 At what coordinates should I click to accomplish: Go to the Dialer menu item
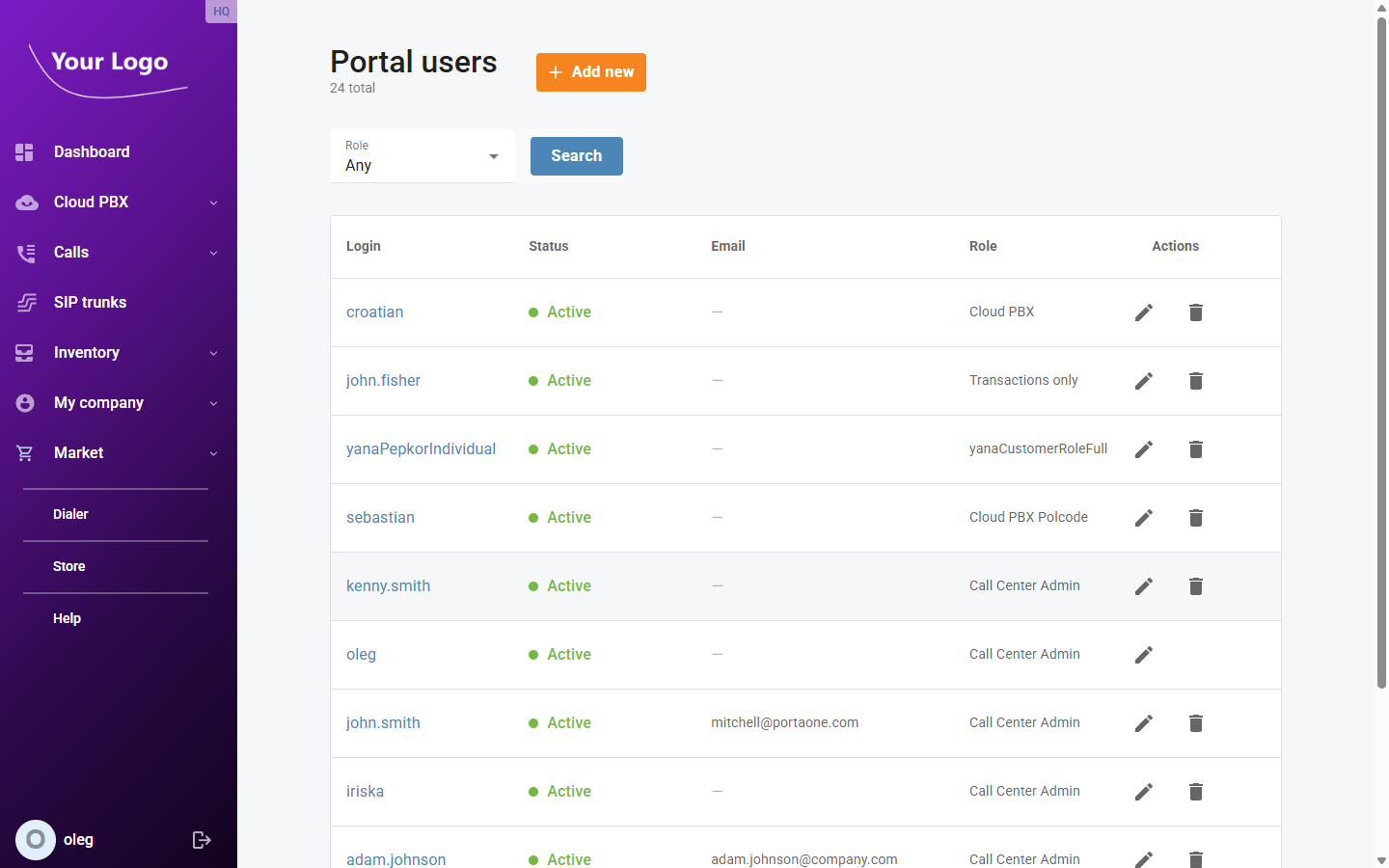point(70,513)
